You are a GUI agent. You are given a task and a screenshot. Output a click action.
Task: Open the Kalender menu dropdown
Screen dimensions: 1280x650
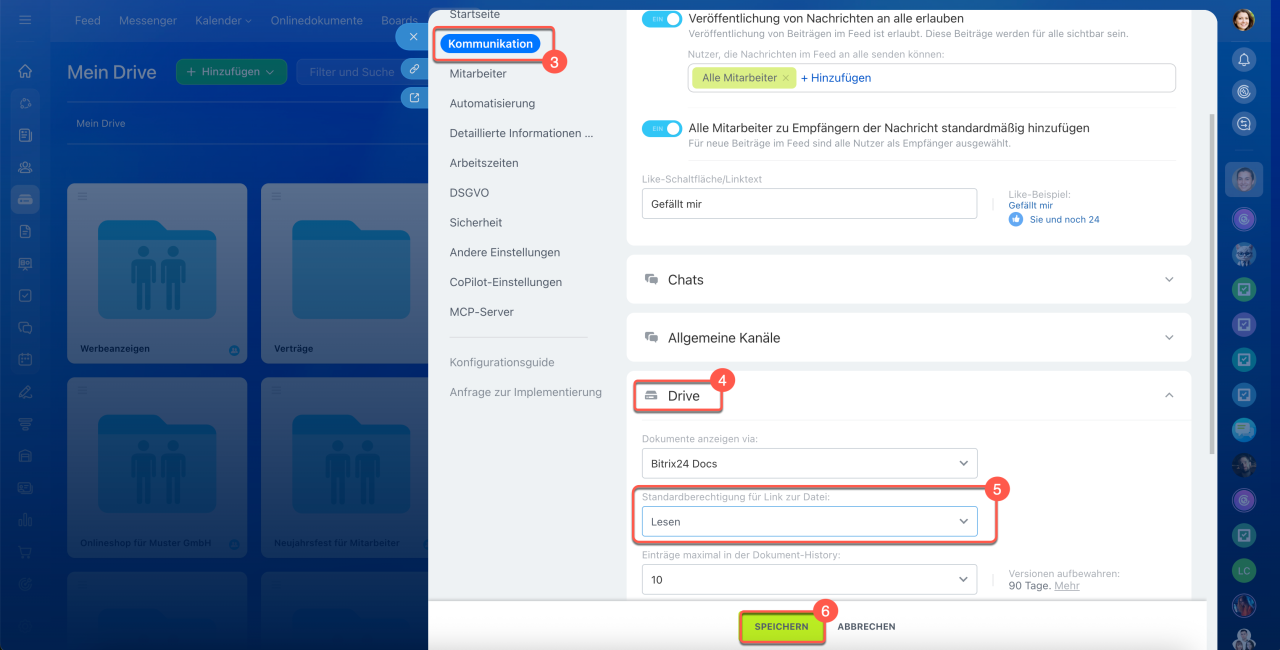click(223, 20)
